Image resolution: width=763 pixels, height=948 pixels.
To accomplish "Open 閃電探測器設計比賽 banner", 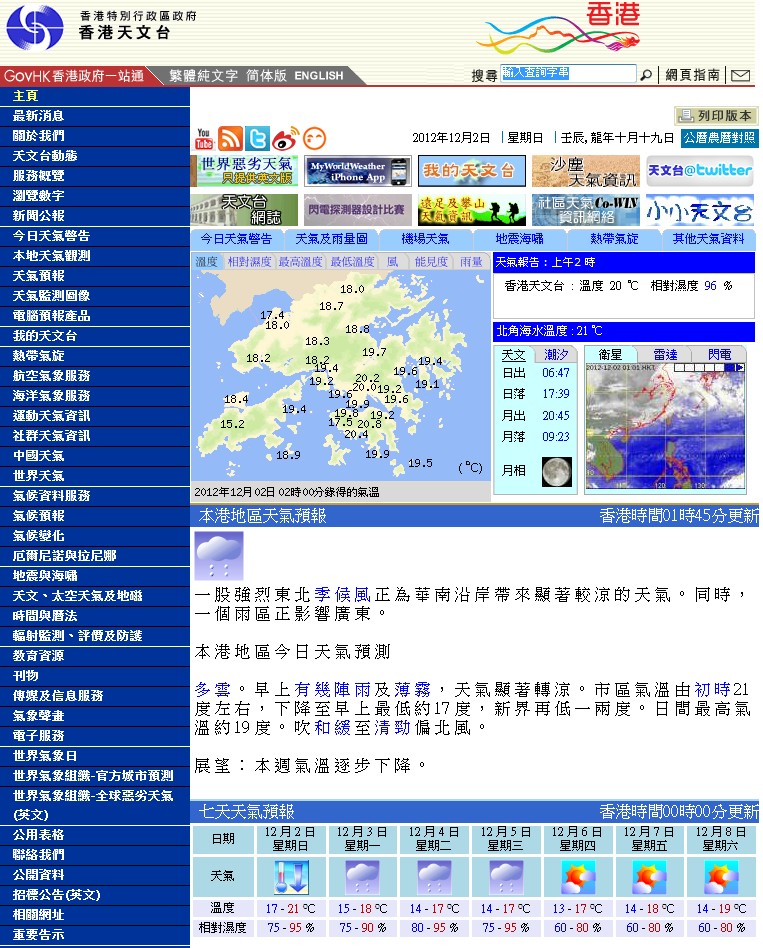I will tap(358, 210).
